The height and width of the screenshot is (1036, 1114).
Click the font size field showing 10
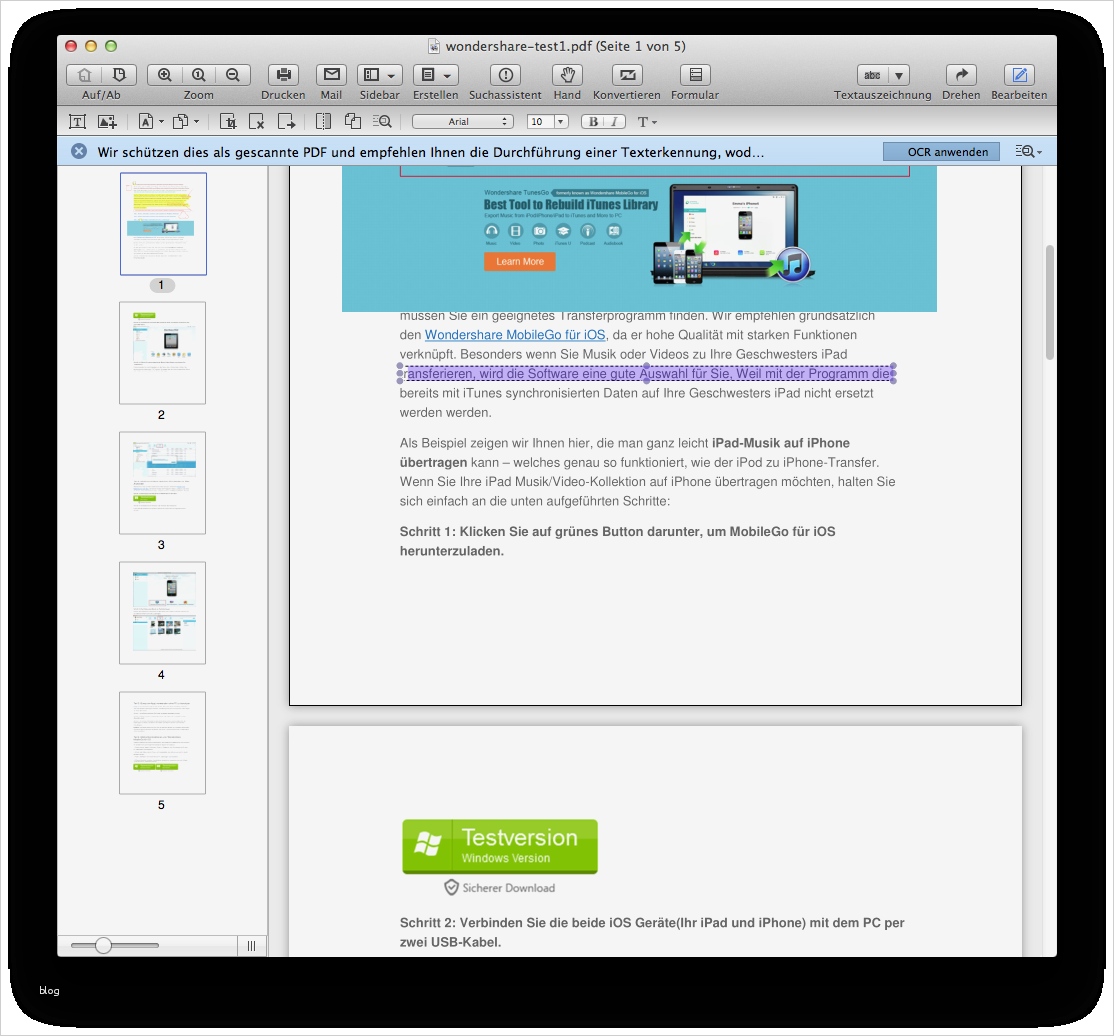tap(540, 122)
